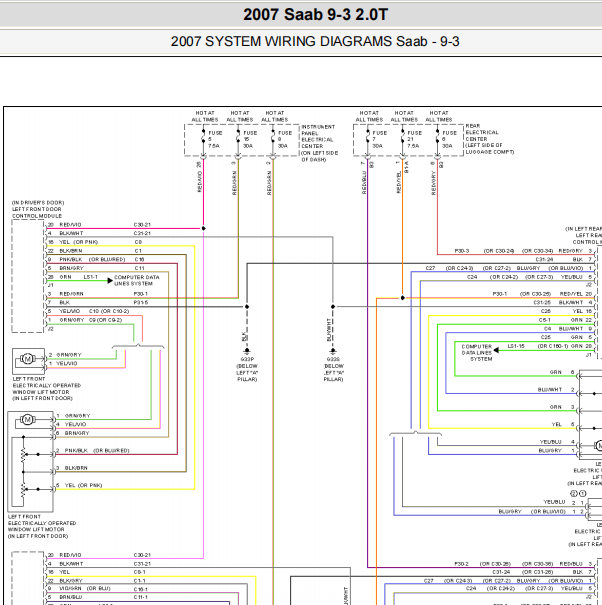602x605 pixels.
Task: Click the C26 connector label
Action: (546, 312)
